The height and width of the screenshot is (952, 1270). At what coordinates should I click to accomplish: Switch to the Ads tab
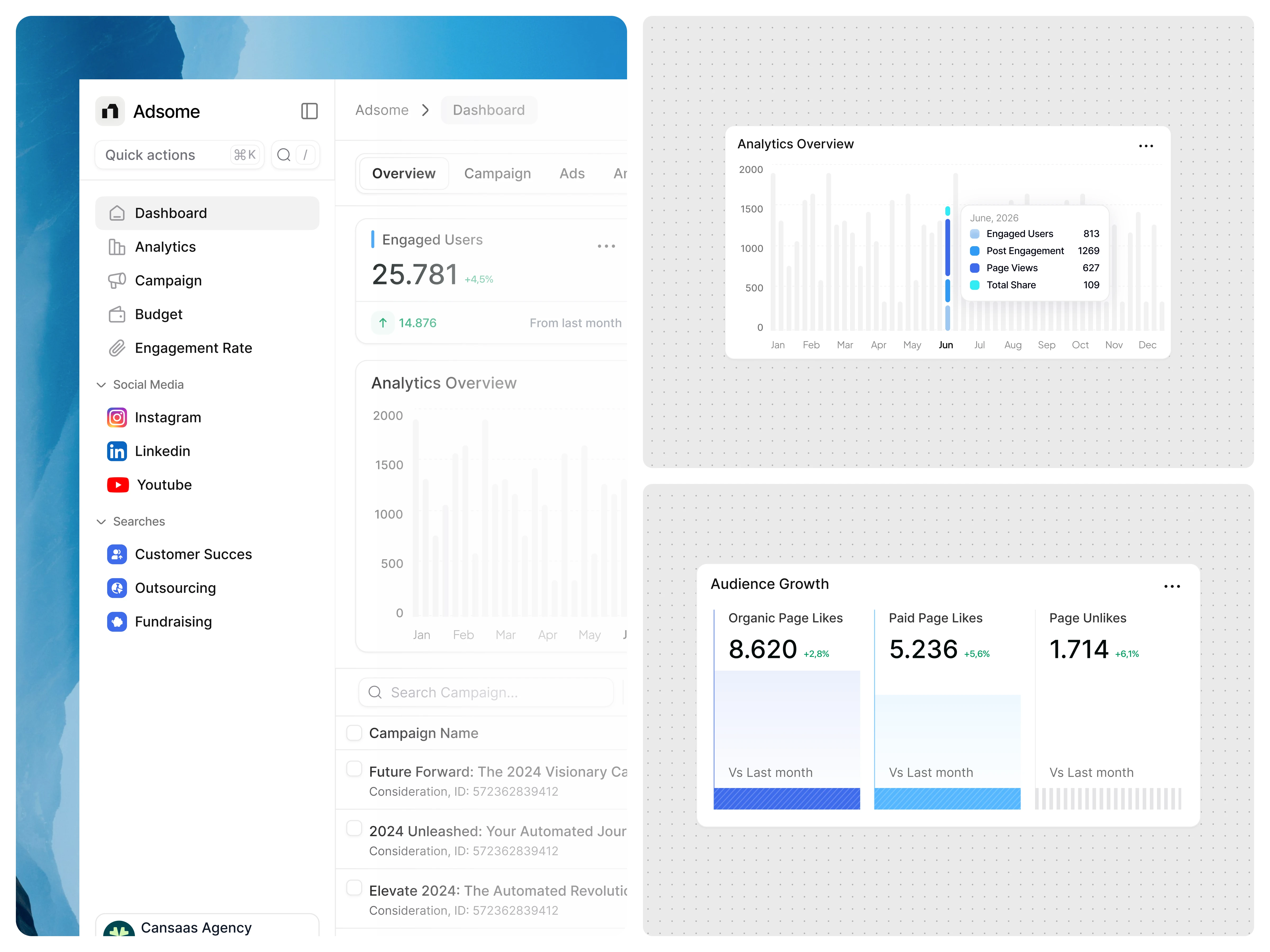572,173
